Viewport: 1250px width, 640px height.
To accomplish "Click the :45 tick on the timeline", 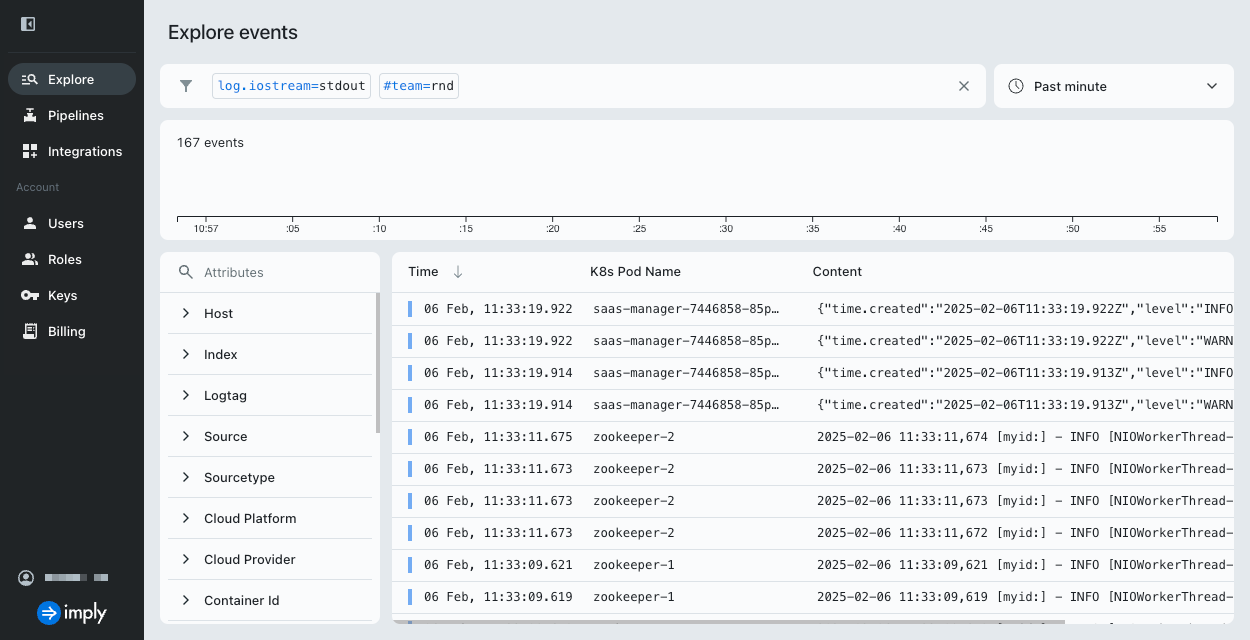I will point(985,228).
